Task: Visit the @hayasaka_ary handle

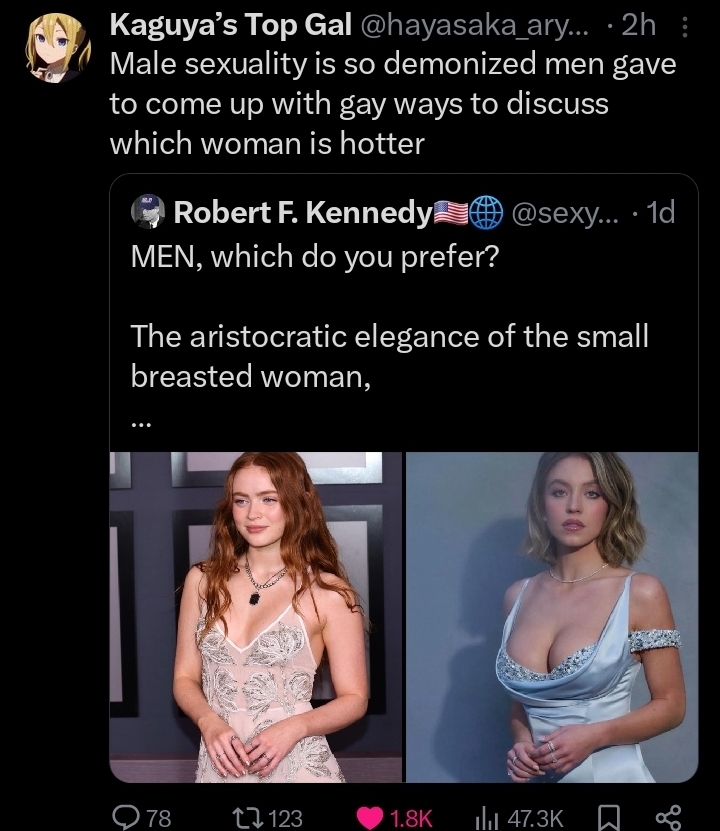Action: [475, 25]
